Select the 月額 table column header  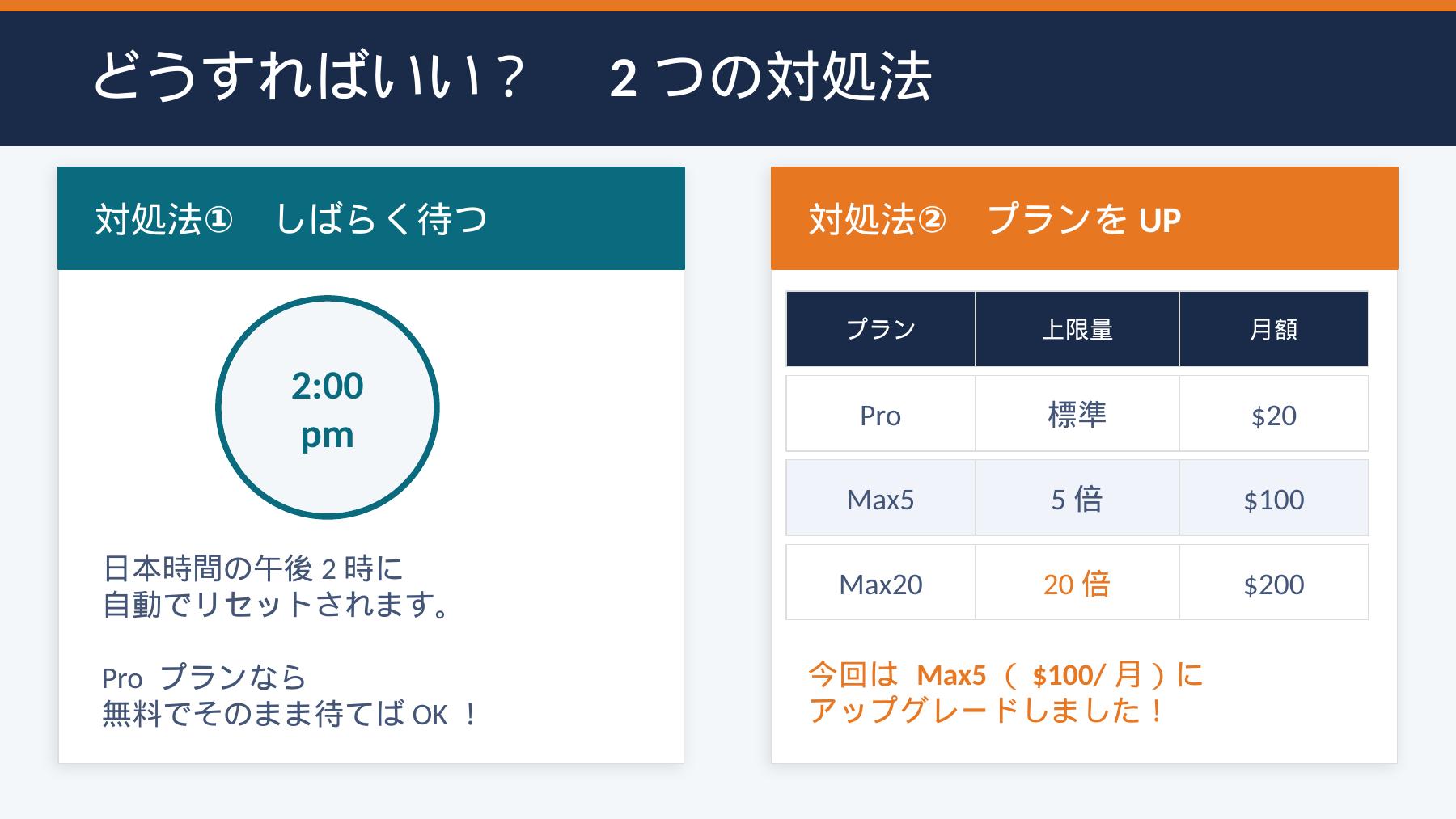(x=1273, y=329)
